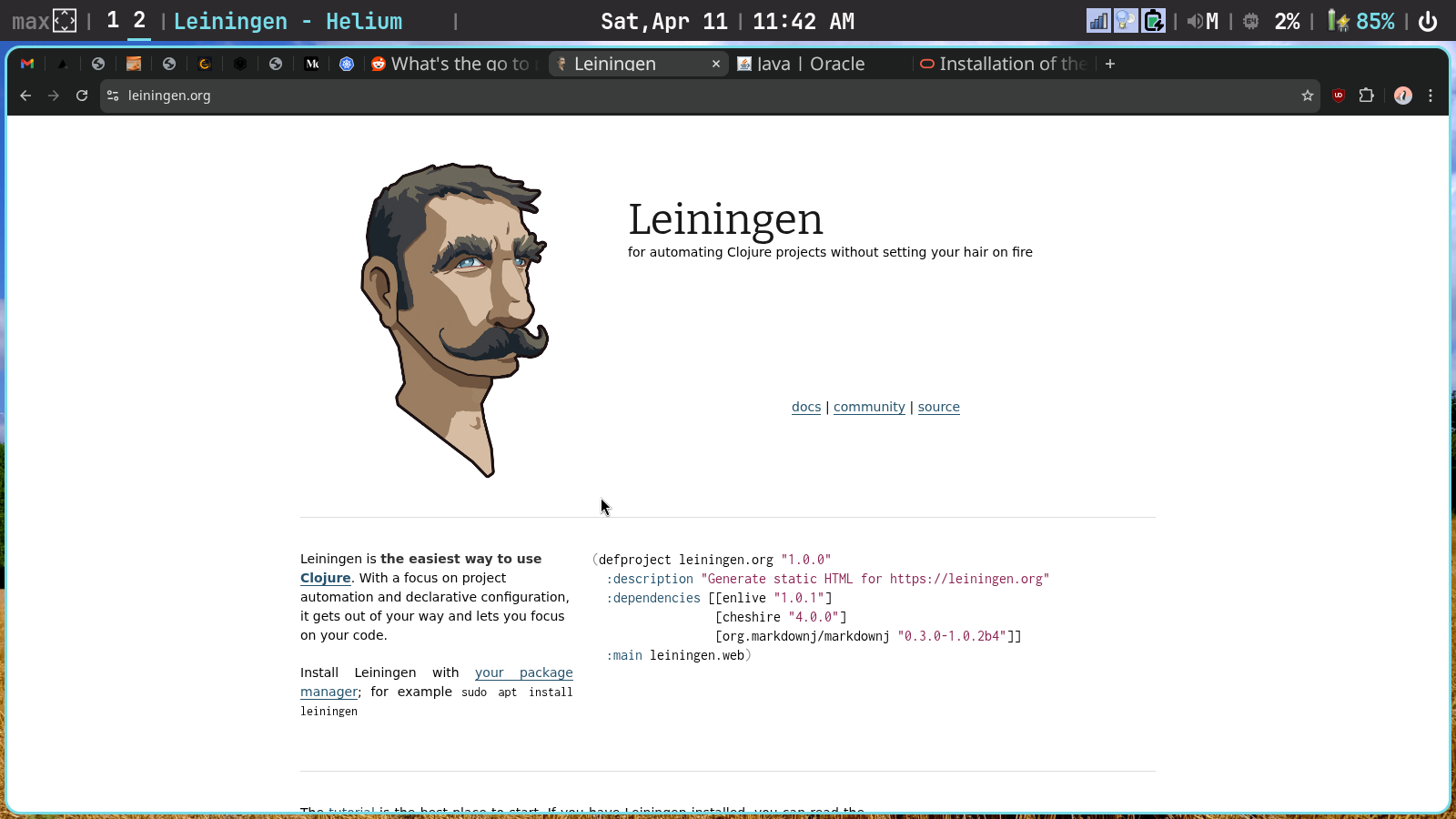Click the CPU usage chip icon
The image size is (1456, 819).
1251,21
